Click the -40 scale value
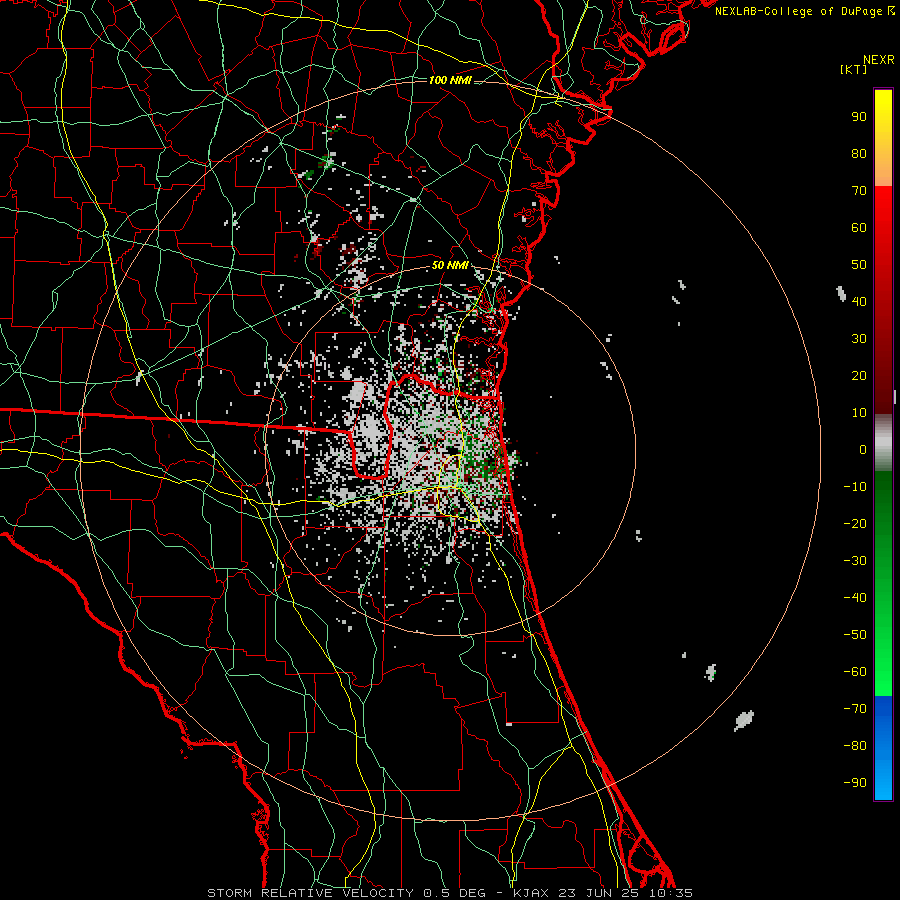Image resolution: width=900 pixels, height=900 pixels. pyautogui.click(x=855, y=598)
